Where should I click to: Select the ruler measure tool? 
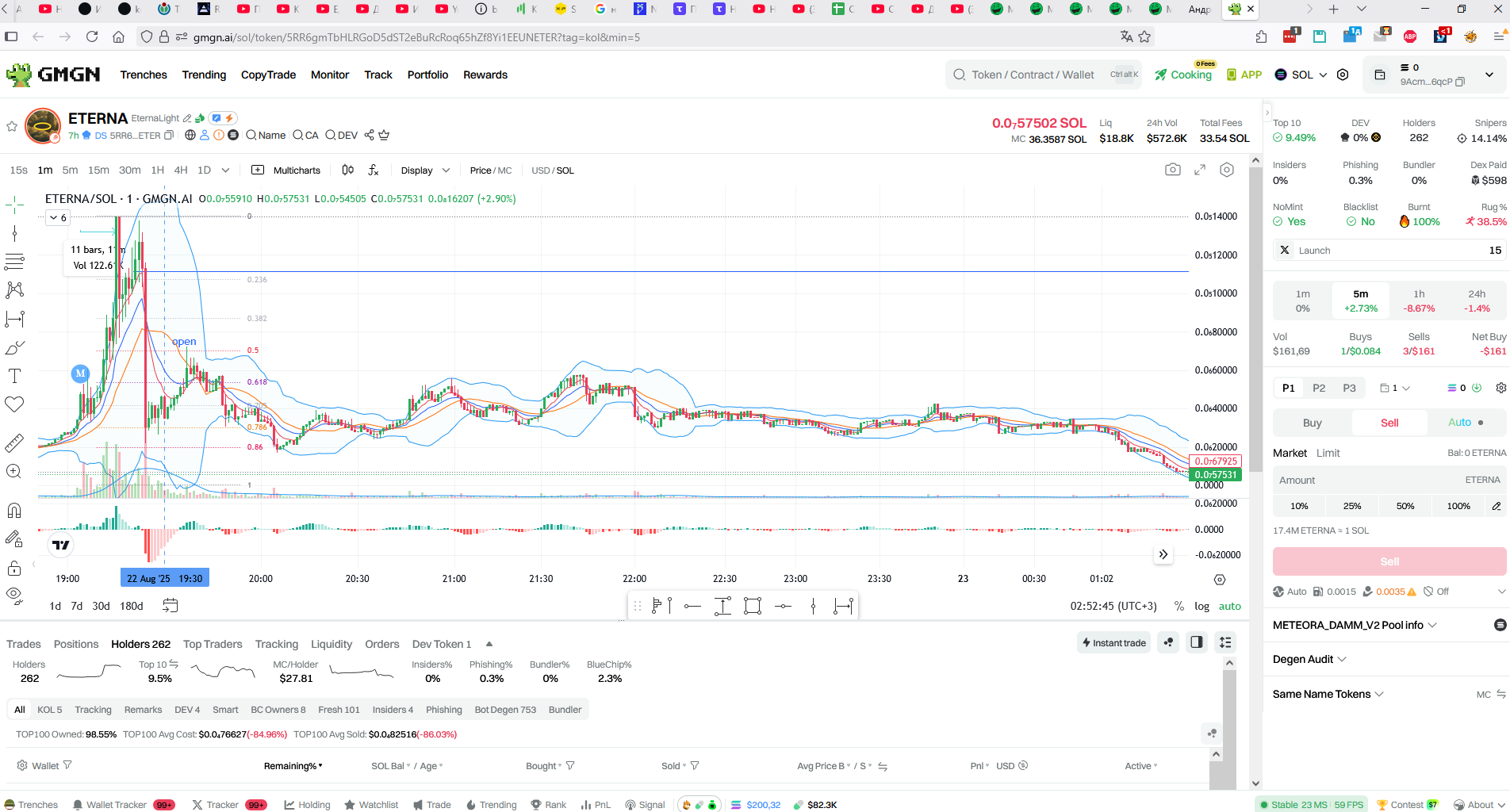point(14,443)
